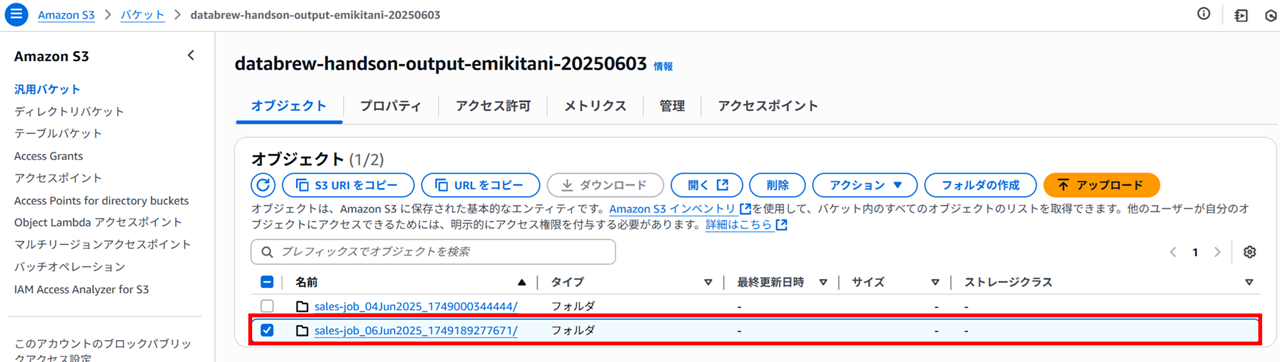This screenshot has width=1280, height=362.
Task: Click the info circle icon in the top right
Action: pyautogui.click(x=1203, y=14)
